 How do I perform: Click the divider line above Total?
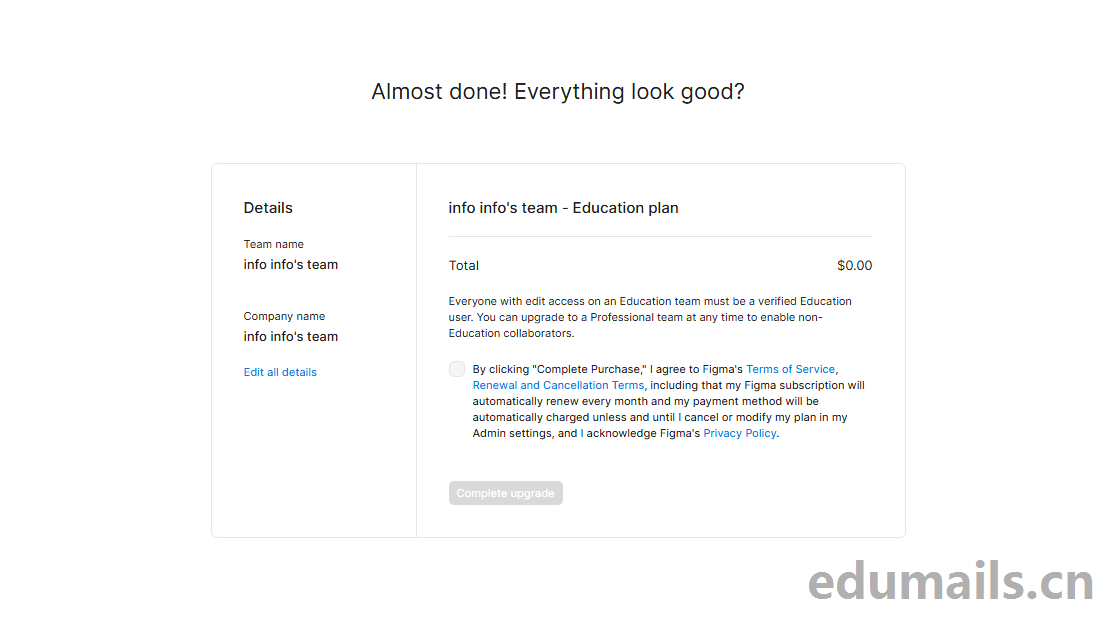click(660, 237)
